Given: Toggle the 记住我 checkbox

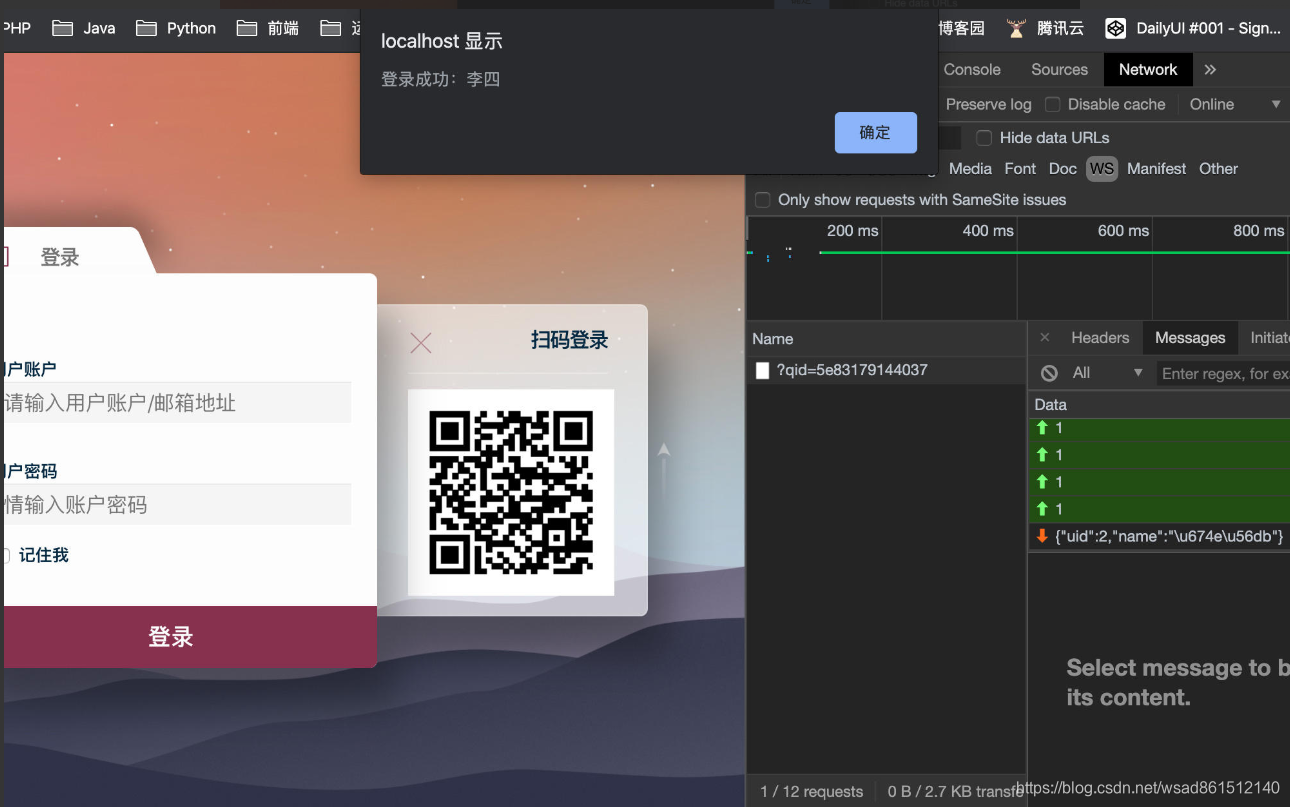Looking at the screenshot, I should (x=6, y=555).
